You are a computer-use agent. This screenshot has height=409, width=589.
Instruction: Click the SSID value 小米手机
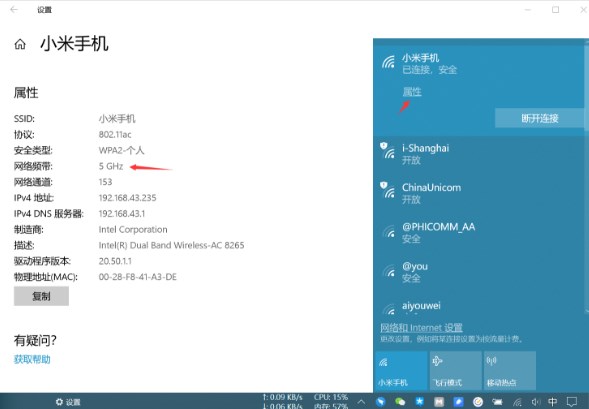click(117, 119)
